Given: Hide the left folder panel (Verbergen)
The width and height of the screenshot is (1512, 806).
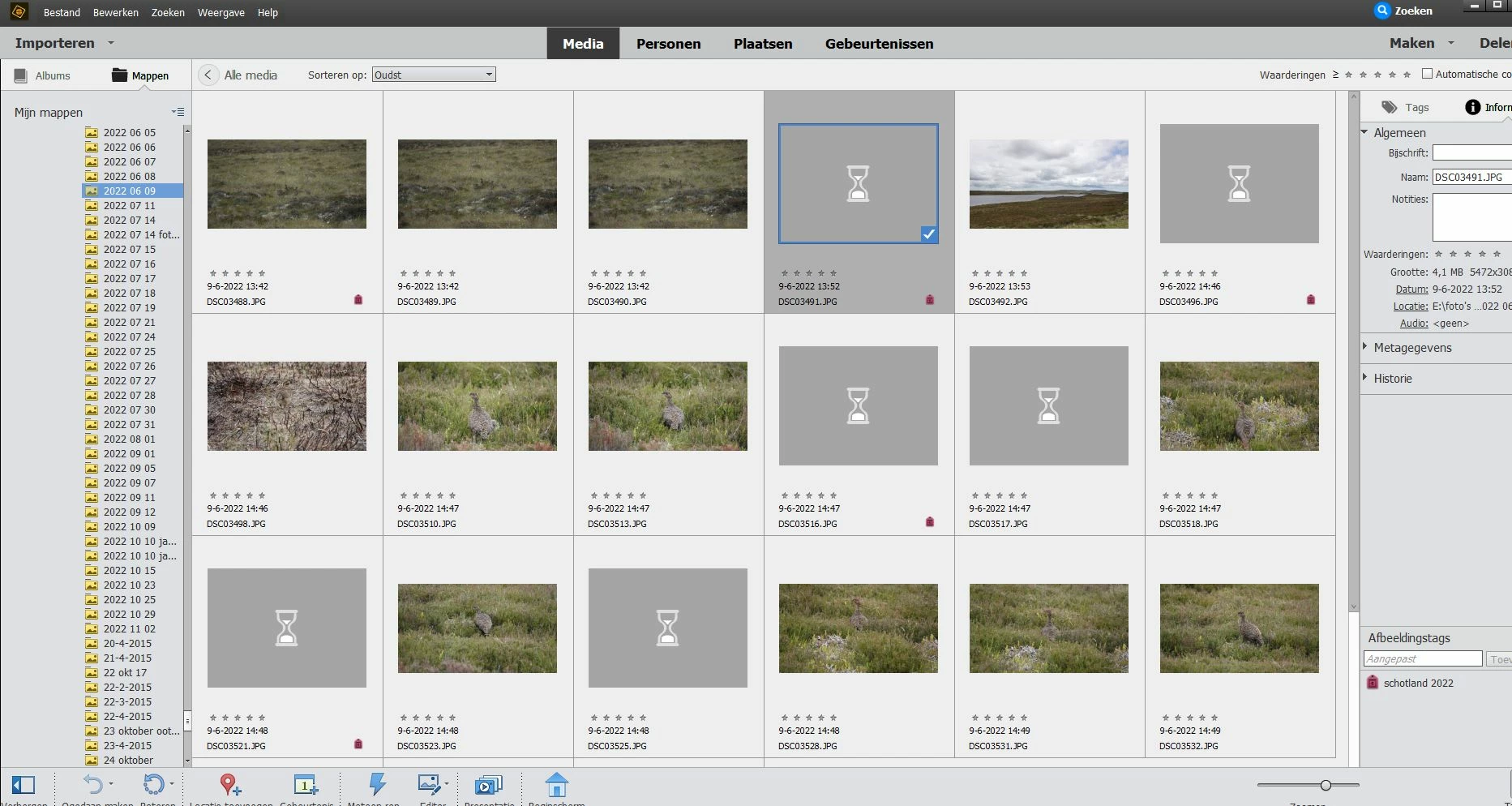Looking at the screenshot, I should pyautogui.click(x=24, y=785).
